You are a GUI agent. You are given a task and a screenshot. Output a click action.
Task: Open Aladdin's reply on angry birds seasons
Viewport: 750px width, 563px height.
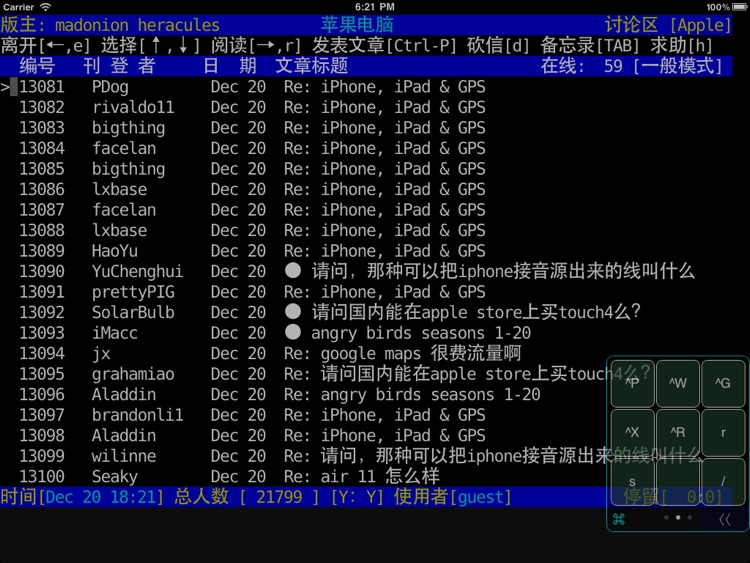[x=366, y=395]
